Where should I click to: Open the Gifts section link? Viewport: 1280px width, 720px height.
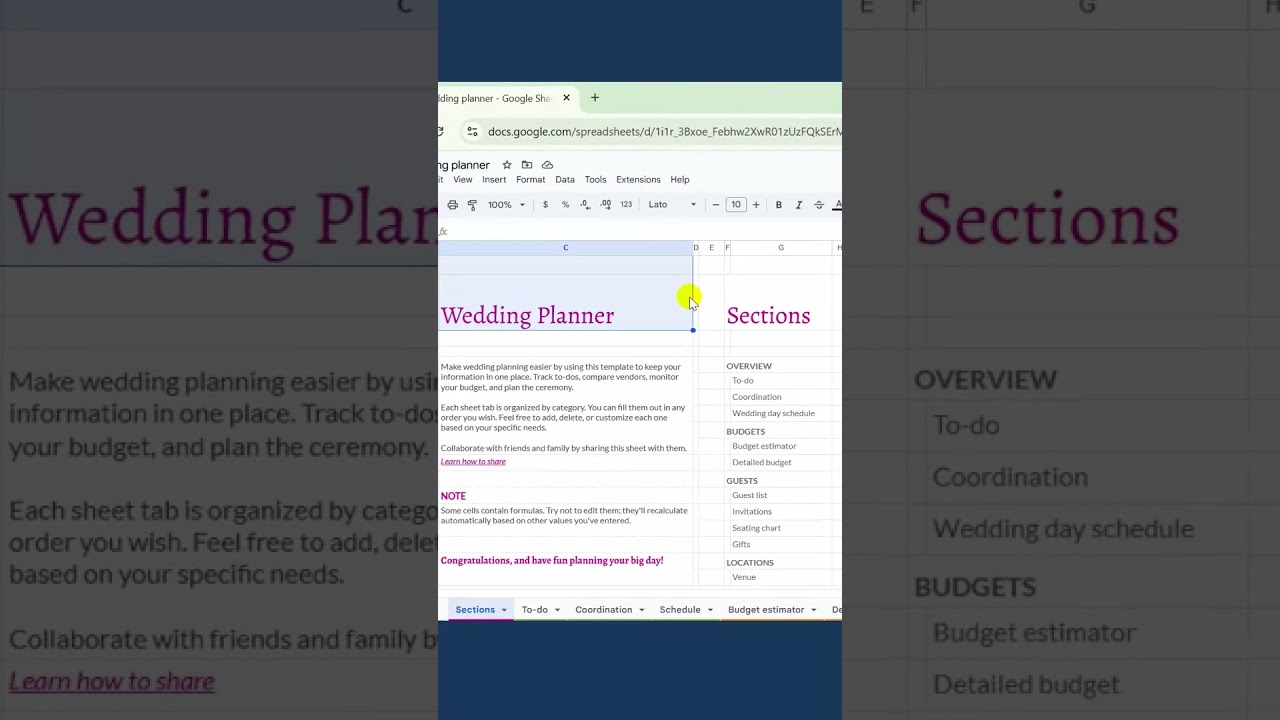[741, 544]
